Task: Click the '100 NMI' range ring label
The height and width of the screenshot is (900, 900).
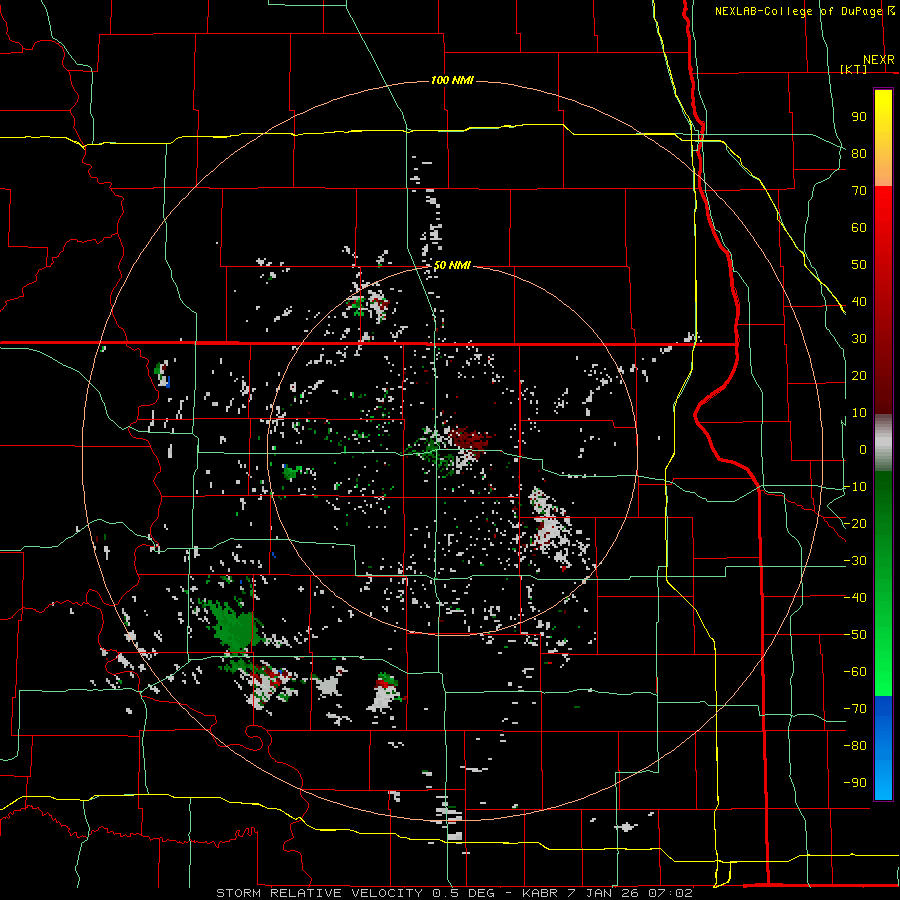Action: tap(452, 80)
